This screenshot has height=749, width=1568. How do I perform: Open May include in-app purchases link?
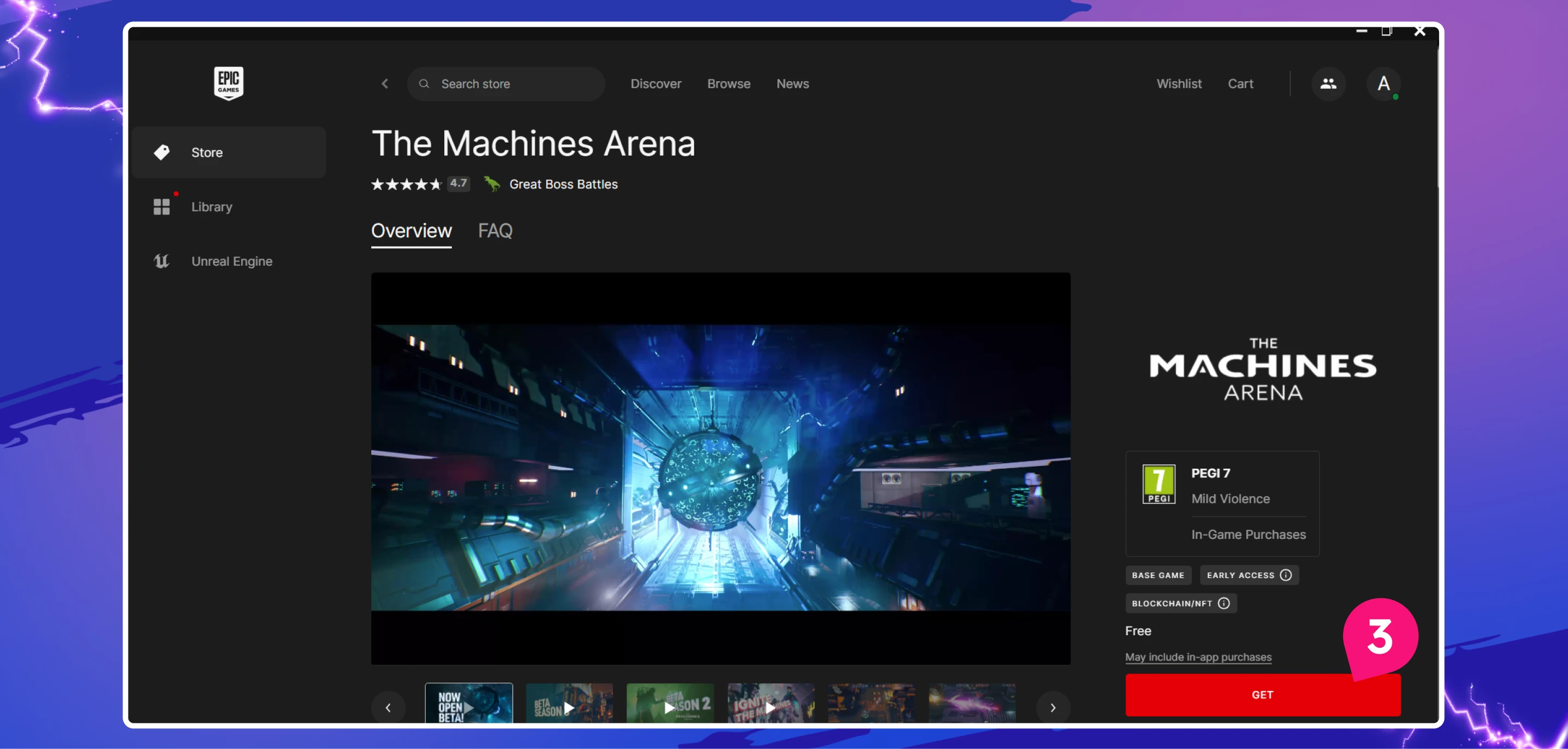click(1198, 657)
